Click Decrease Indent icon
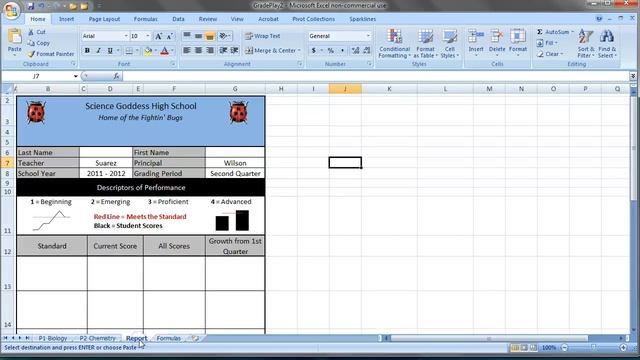 click(223, 51)
